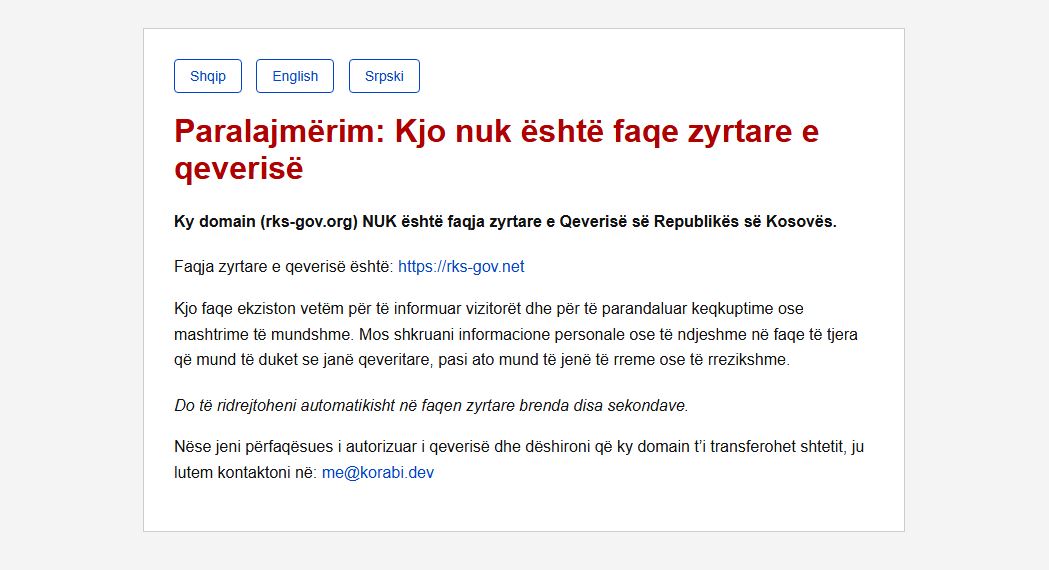Select the English language button
Screen dimensions: 1049x570
click(295, 76)
